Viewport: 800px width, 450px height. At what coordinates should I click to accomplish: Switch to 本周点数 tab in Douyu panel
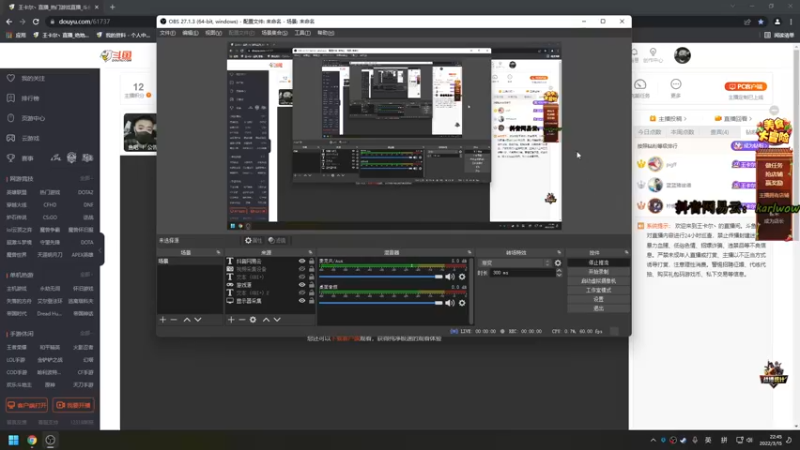coord(682,132)
